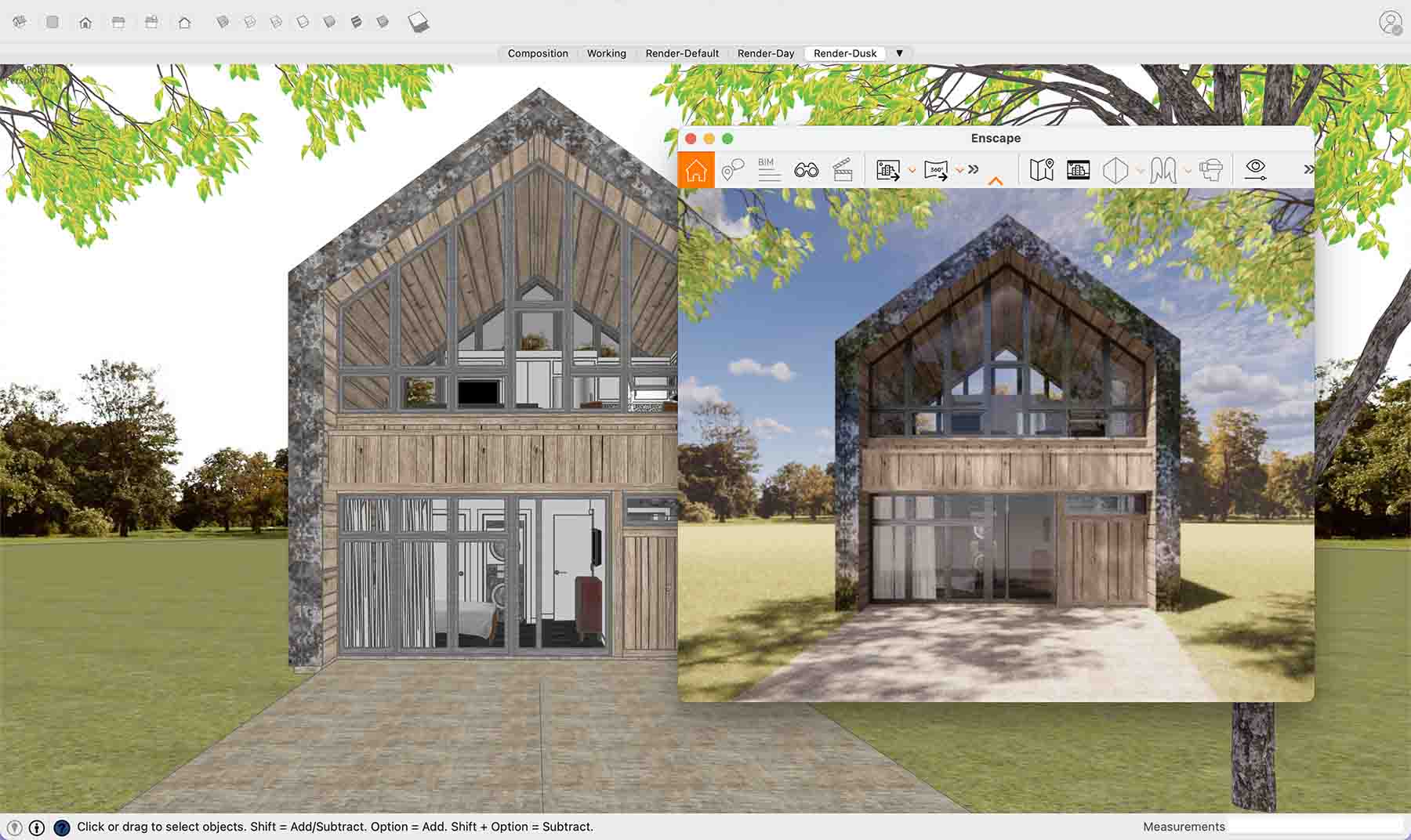The height and width of the screenshot is (840, 1411).
Task: Expand hidden toolbar items with double chevron
Action: 973,169
